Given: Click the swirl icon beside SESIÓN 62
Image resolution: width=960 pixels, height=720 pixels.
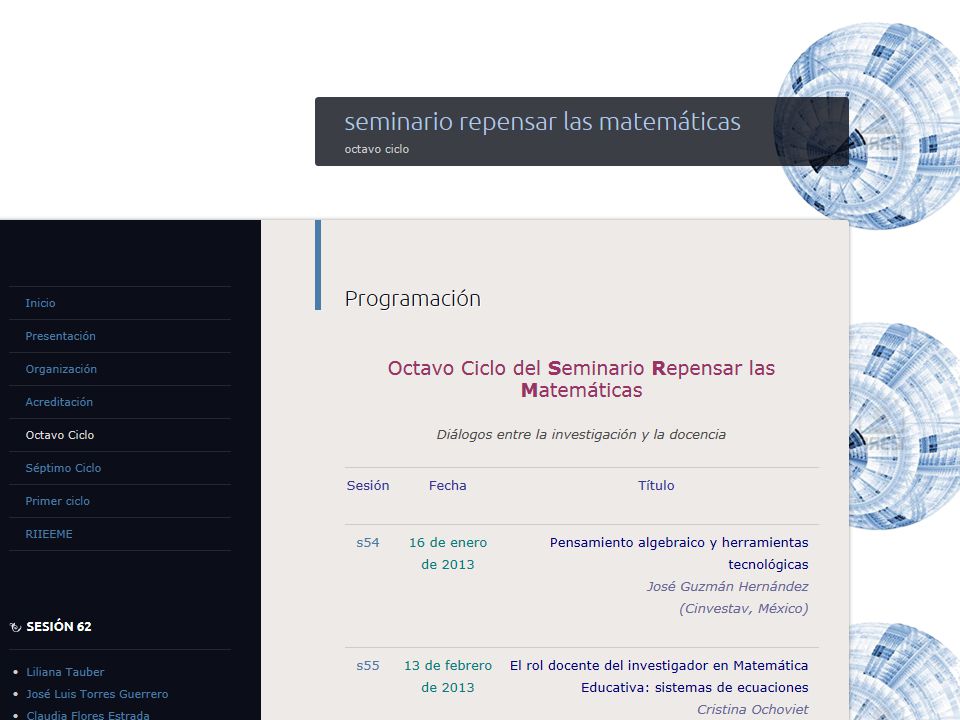Looking at the screenshot, I should point(15,627).
